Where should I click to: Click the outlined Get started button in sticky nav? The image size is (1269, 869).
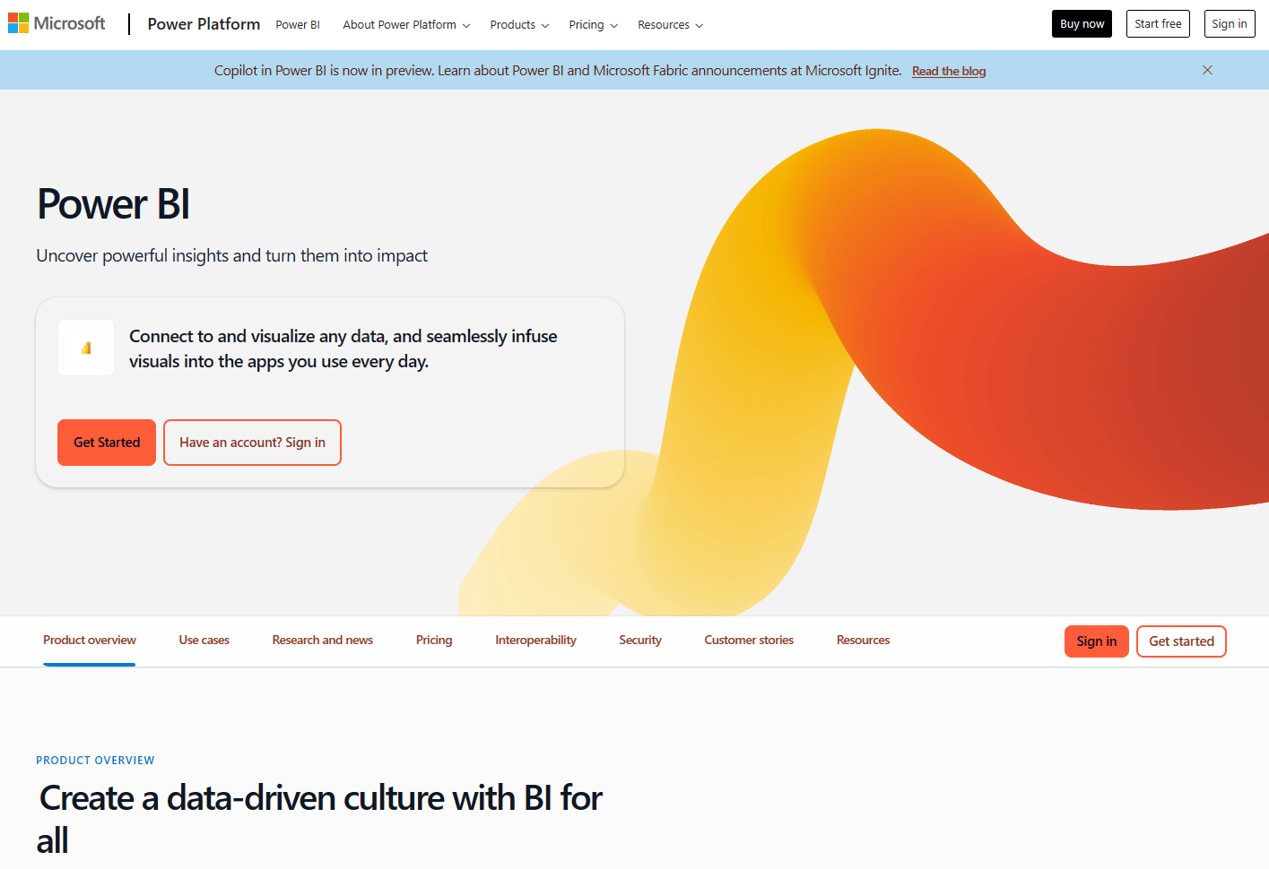click(1181, 641)
